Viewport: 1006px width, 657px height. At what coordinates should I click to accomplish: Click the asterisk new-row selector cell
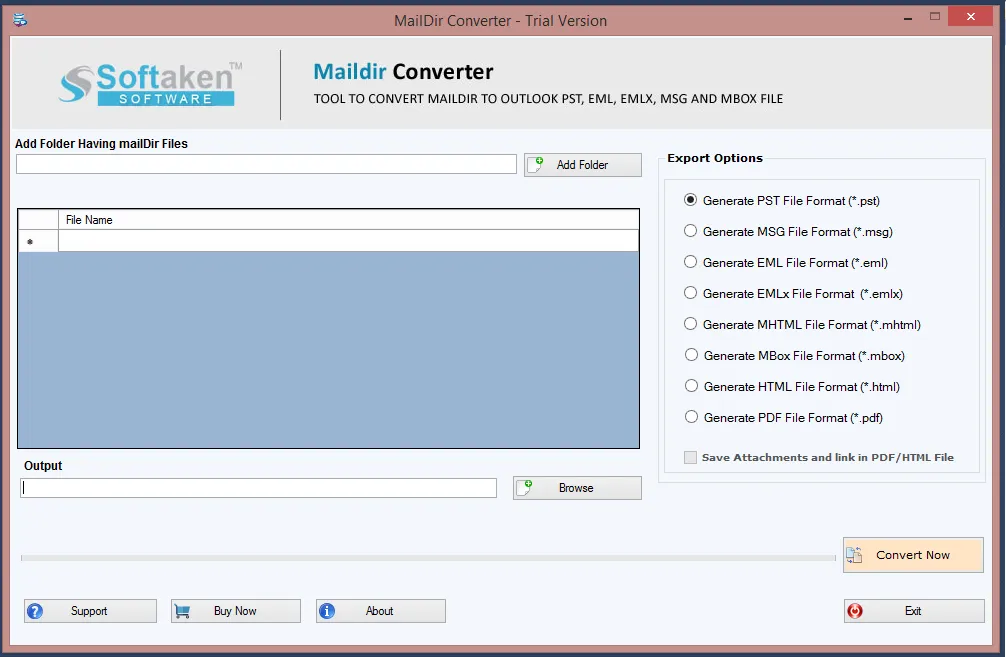pyautogui.click(x=38, y=241)
